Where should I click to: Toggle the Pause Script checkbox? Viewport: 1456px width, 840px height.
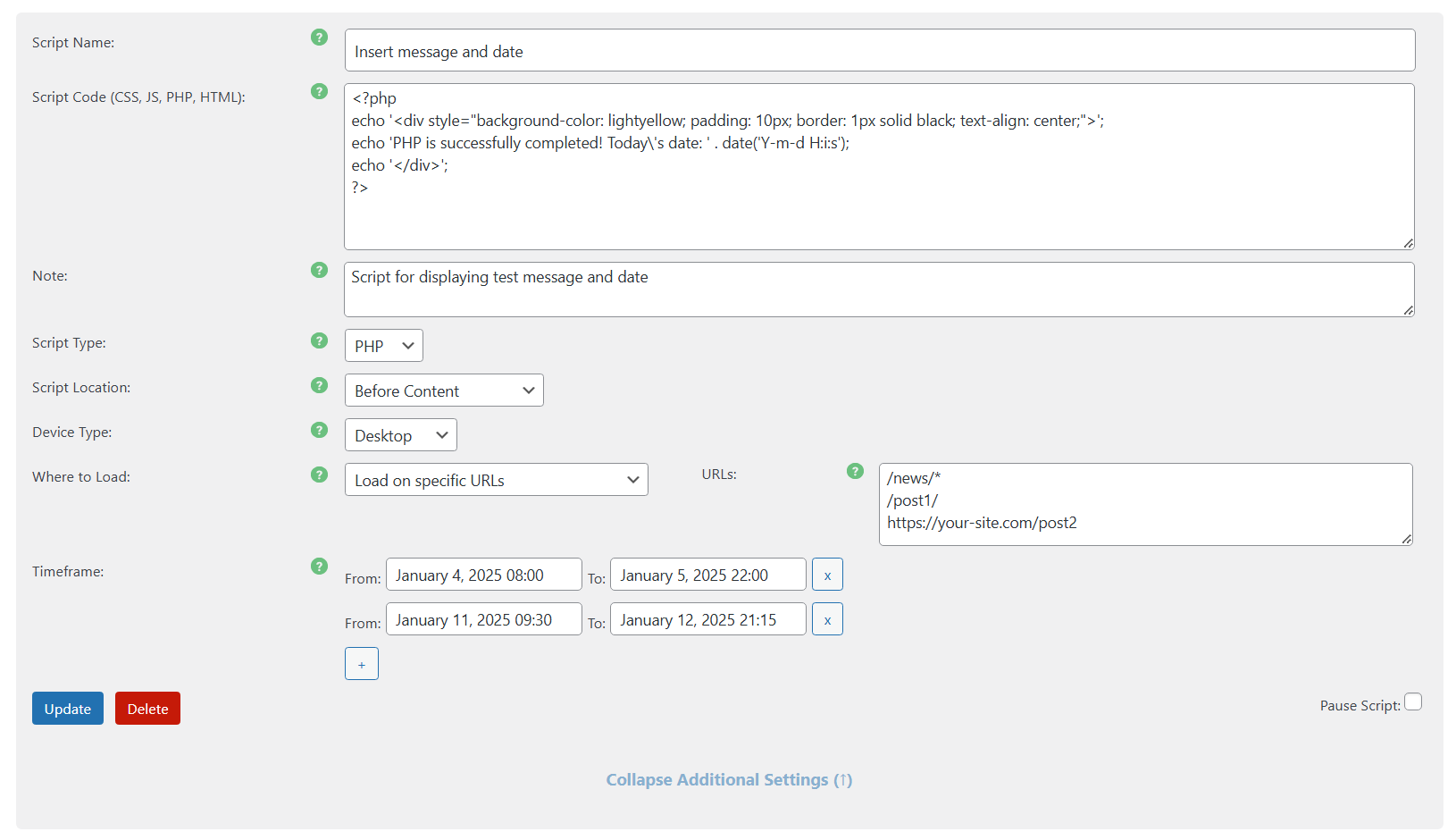pyautogui.click(x=1412, y=702)
